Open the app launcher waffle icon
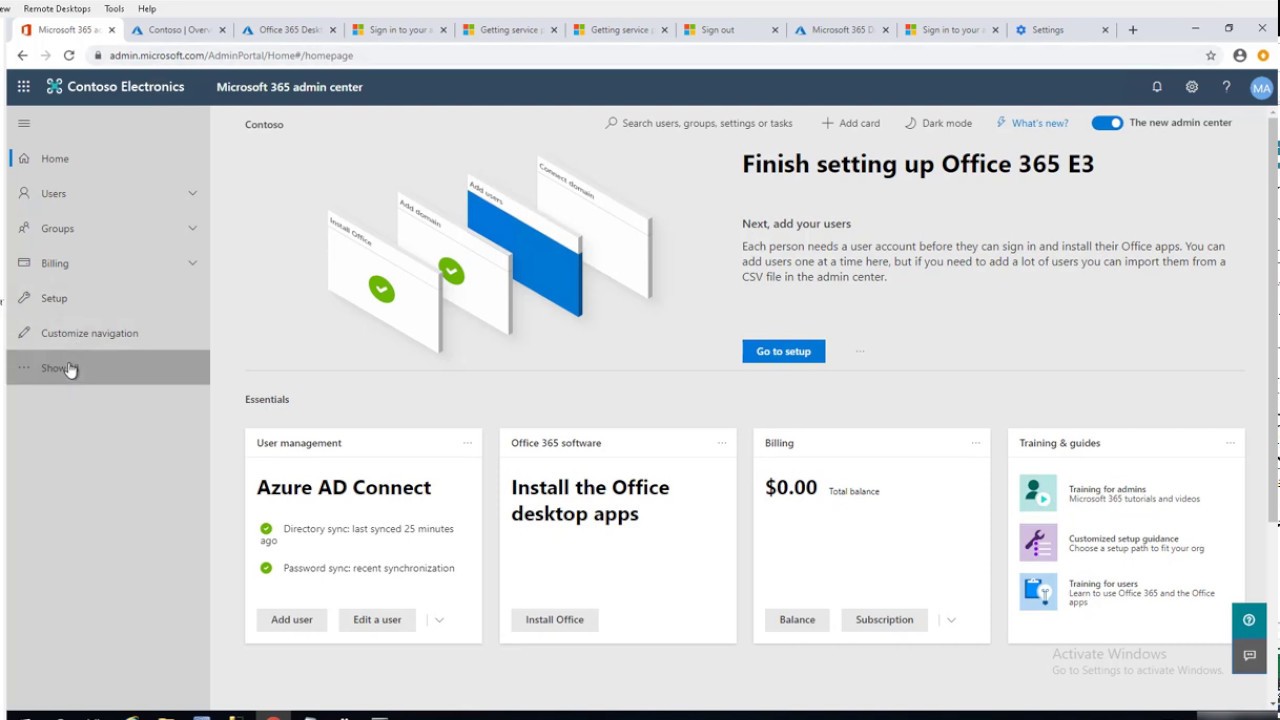The height and width of the screenshot is (720, 1280). (23, 87)
